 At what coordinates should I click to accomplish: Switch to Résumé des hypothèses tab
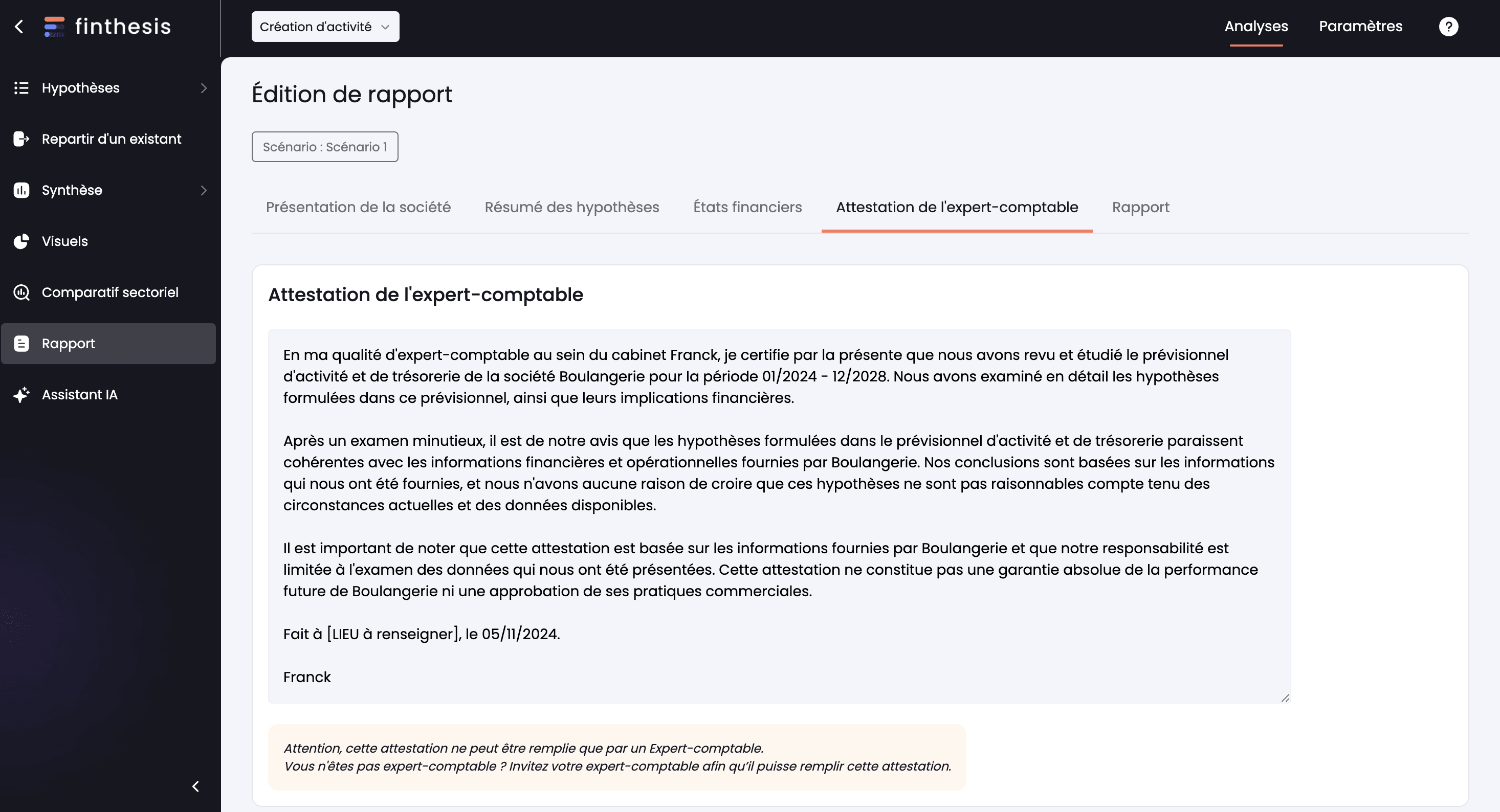[572, 207]
